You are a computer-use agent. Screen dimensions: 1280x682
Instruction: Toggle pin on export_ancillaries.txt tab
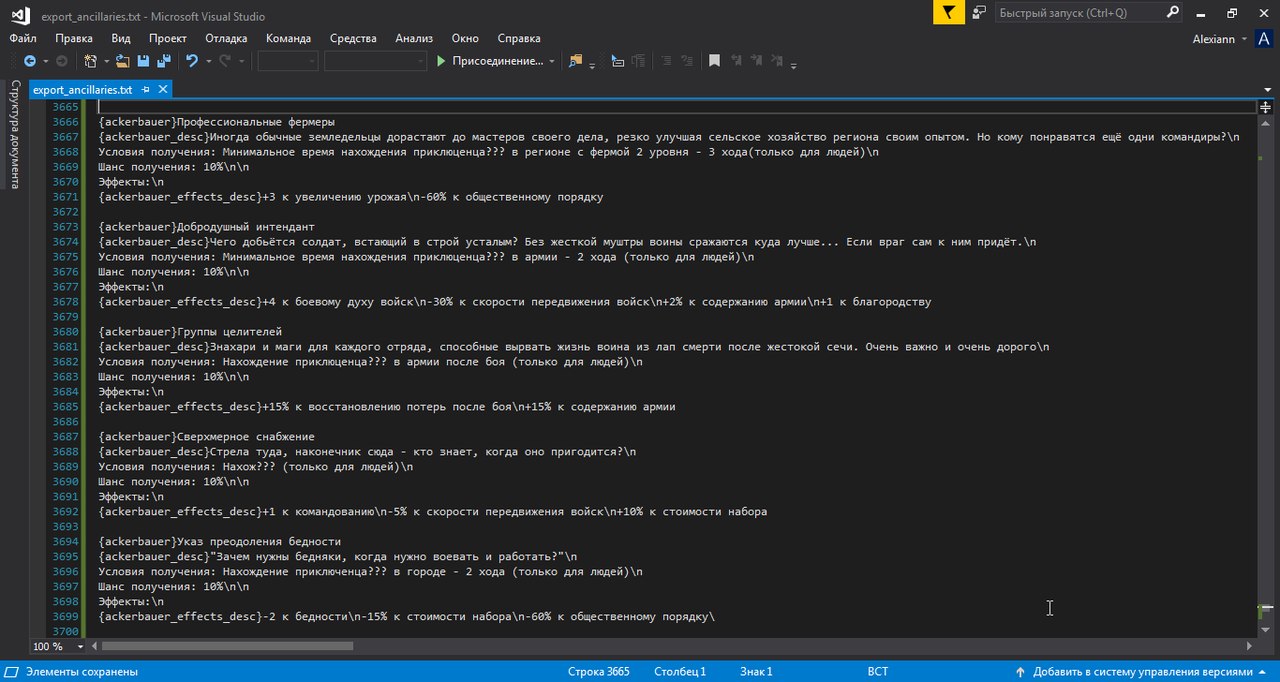(145, 89)
